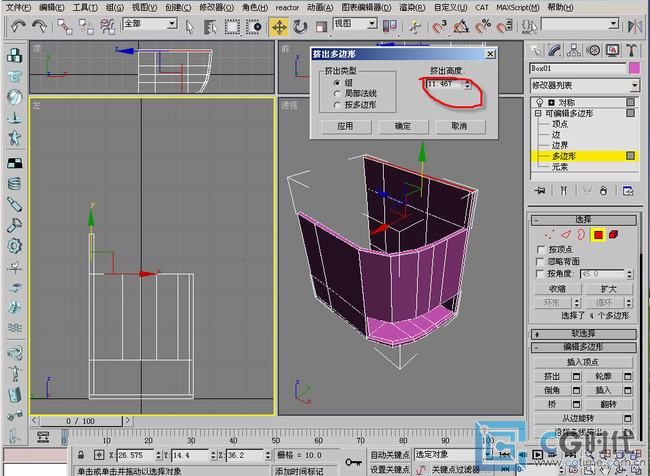Collapse the 编辑多边形 rollout
The image size is (650, 476).
pos(583,347)
